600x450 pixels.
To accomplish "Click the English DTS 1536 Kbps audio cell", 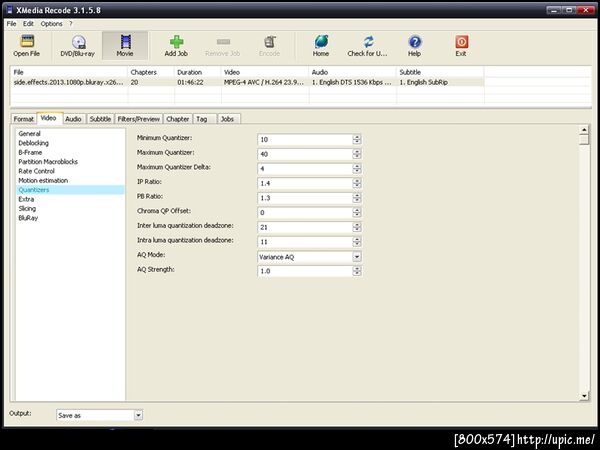I will [351, 82].
